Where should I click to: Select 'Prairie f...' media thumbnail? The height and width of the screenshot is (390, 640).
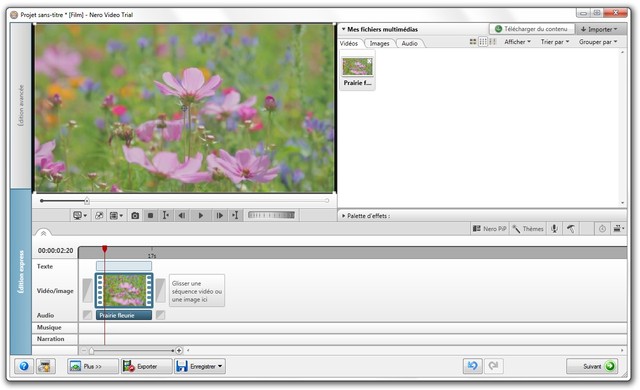click(x=357, y=71)
